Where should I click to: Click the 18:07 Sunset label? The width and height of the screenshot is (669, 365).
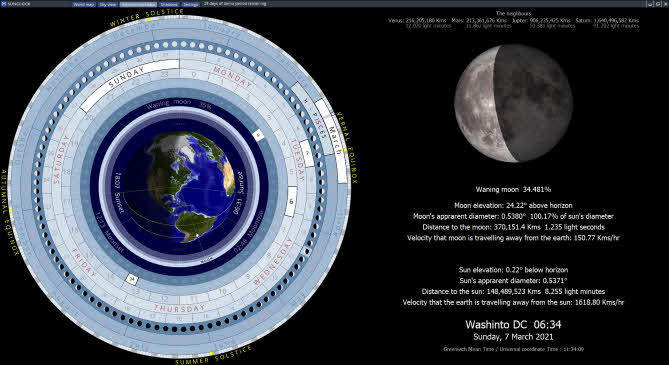118,193
